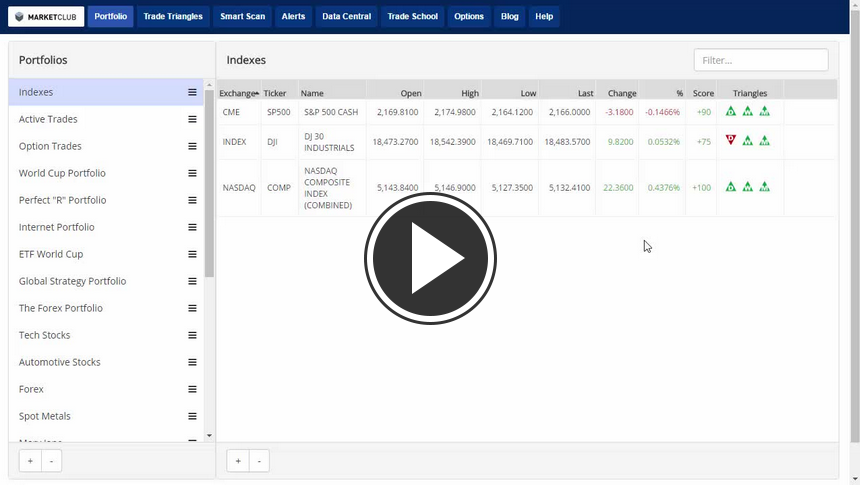Open the Internet Portfolio menu icon
The height and width of the screenshot is (485, 860).
coord(192,227)
